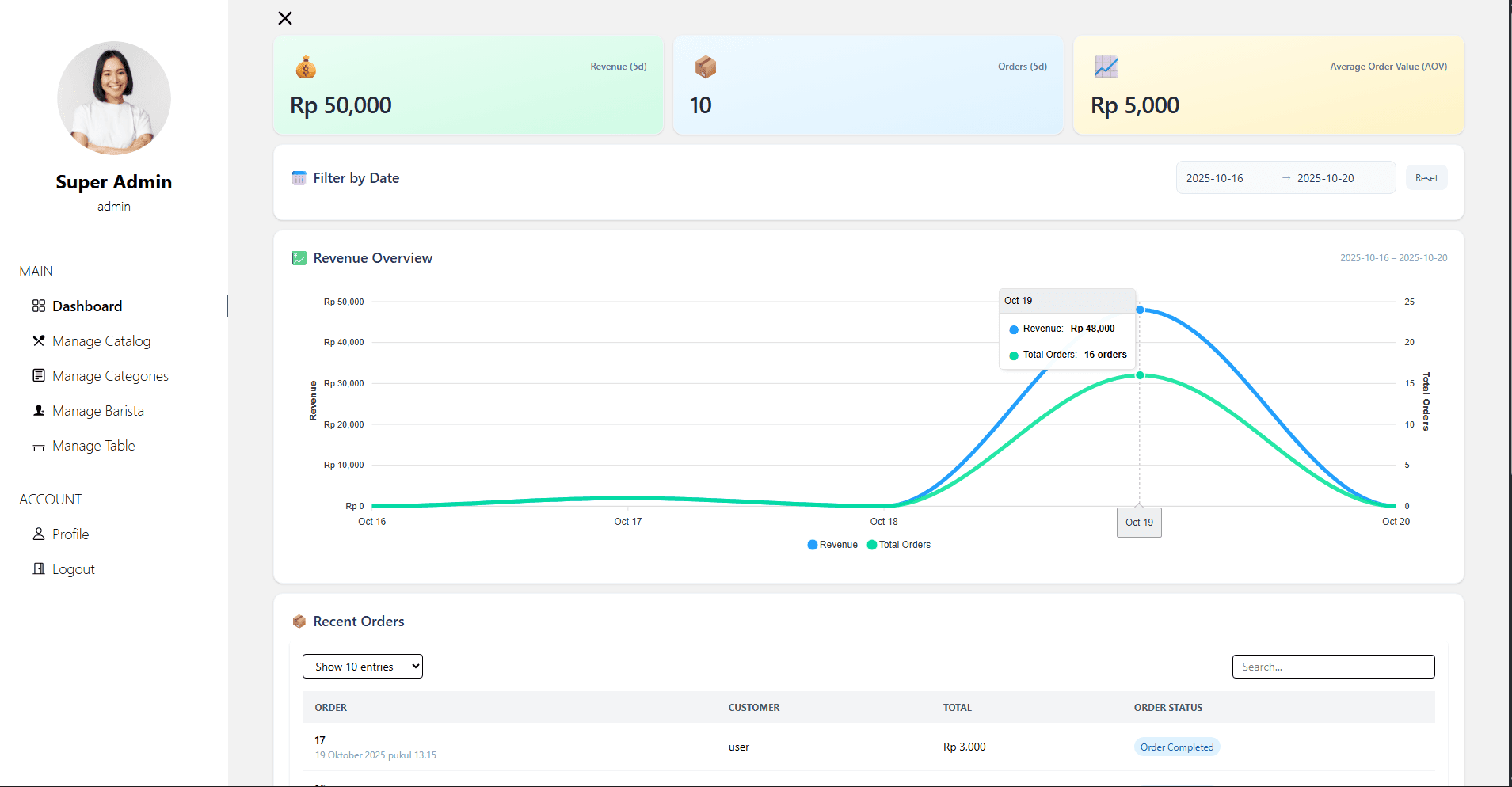Click the Manage Table icon

pos(38,447)
